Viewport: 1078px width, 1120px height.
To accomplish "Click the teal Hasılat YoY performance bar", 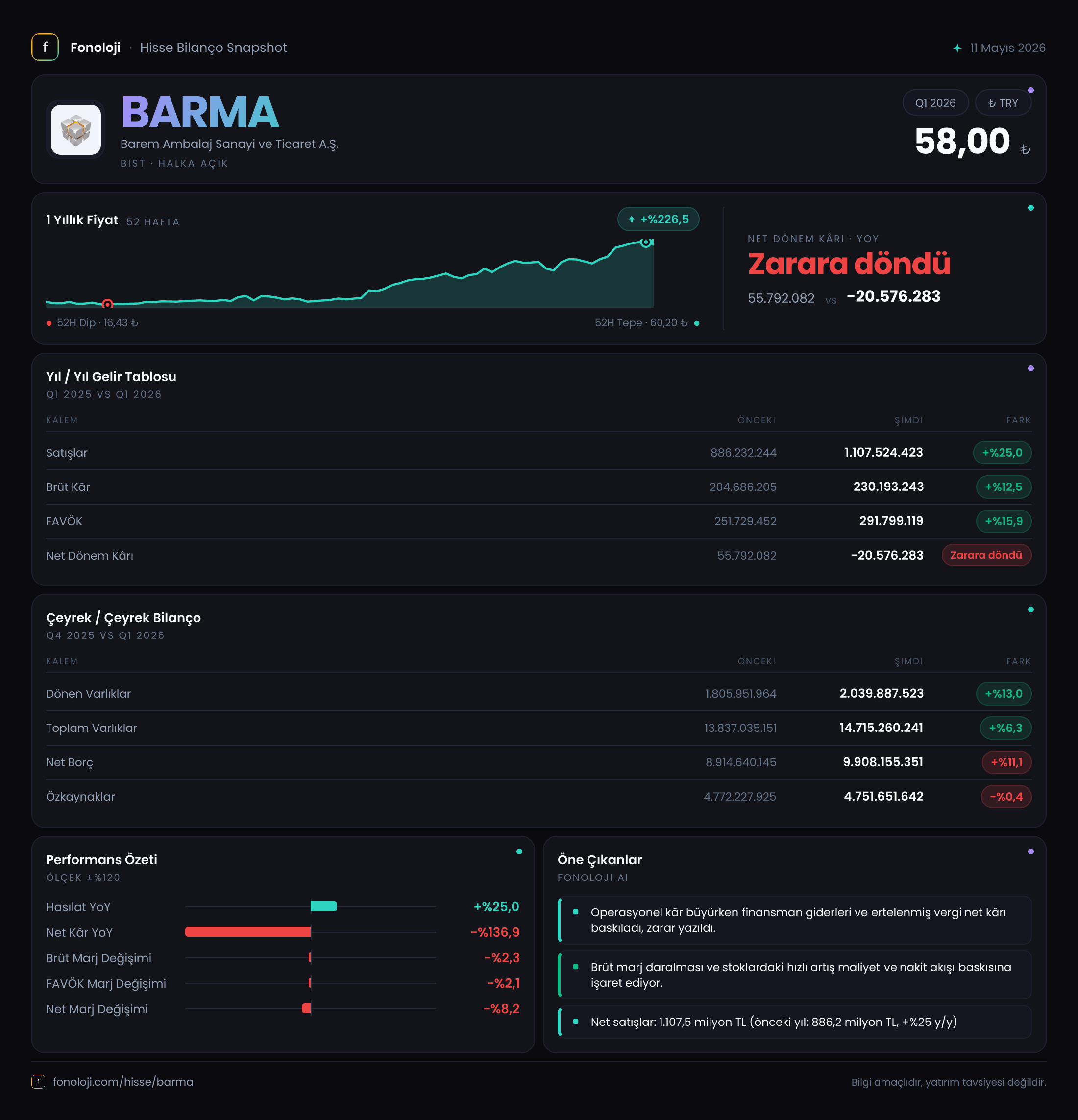I will (x=323, y=906).
